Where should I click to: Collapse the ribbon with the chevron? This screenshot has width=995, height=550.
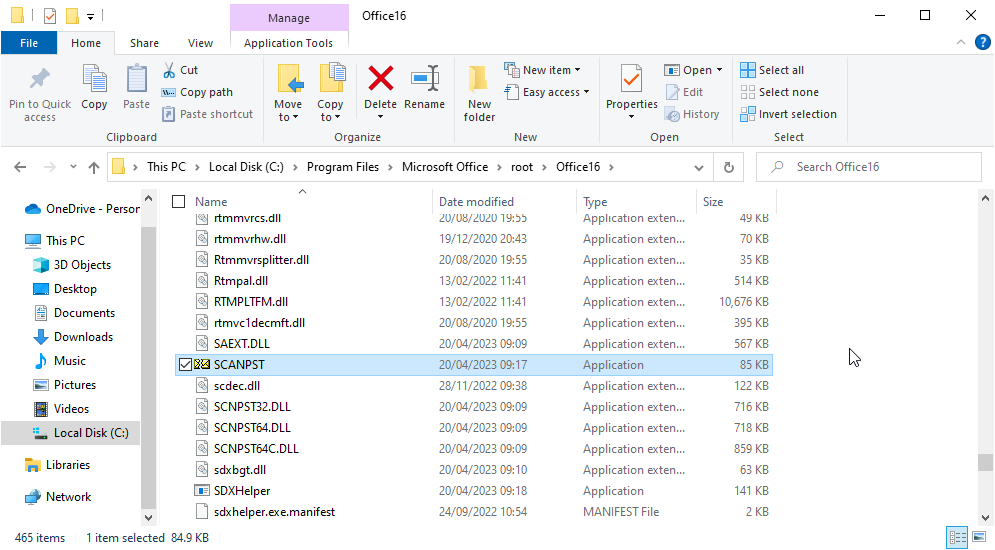click(x=961, y=43)
